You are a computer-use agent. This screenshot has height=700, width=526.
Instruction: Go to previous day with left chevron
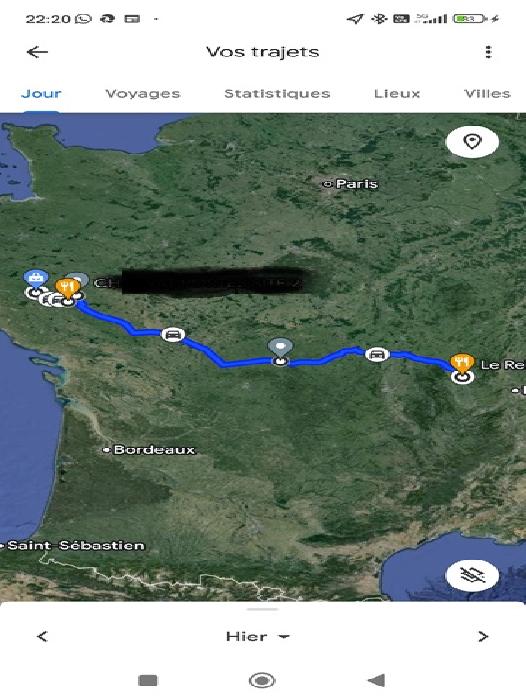click(42, 636)
